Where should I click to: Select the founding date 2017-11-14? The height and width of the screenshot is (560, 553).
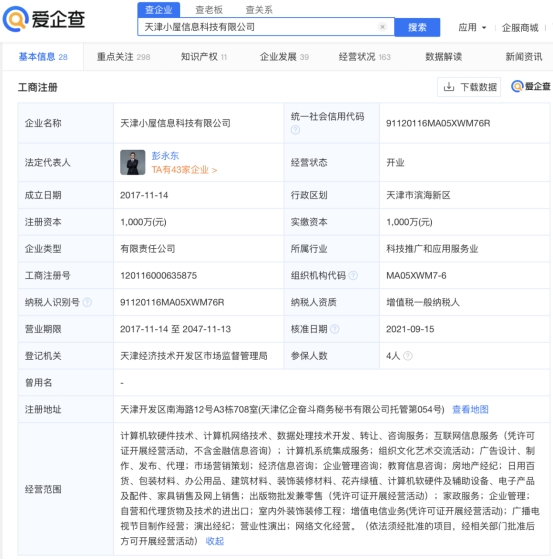[144, 195]
